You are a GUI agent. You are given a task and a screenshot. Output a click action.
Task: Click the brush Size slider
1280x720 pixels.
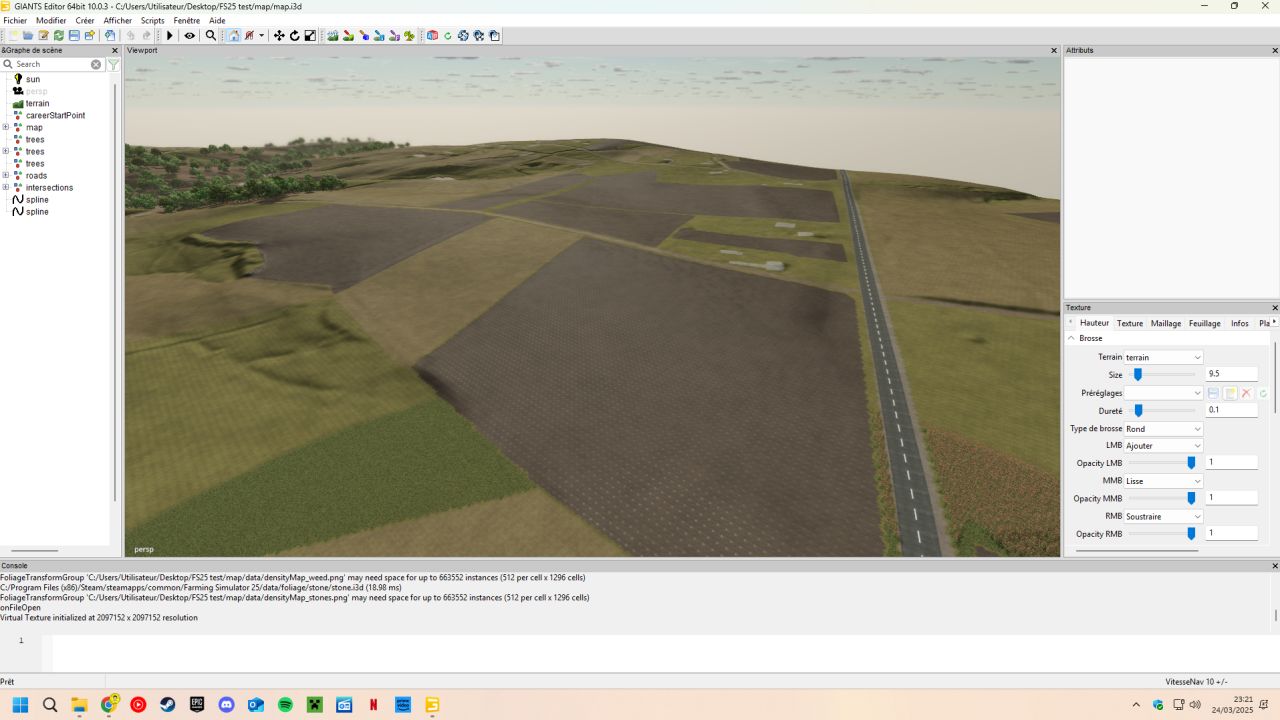pyautogui.click(x=1163, y=374)
